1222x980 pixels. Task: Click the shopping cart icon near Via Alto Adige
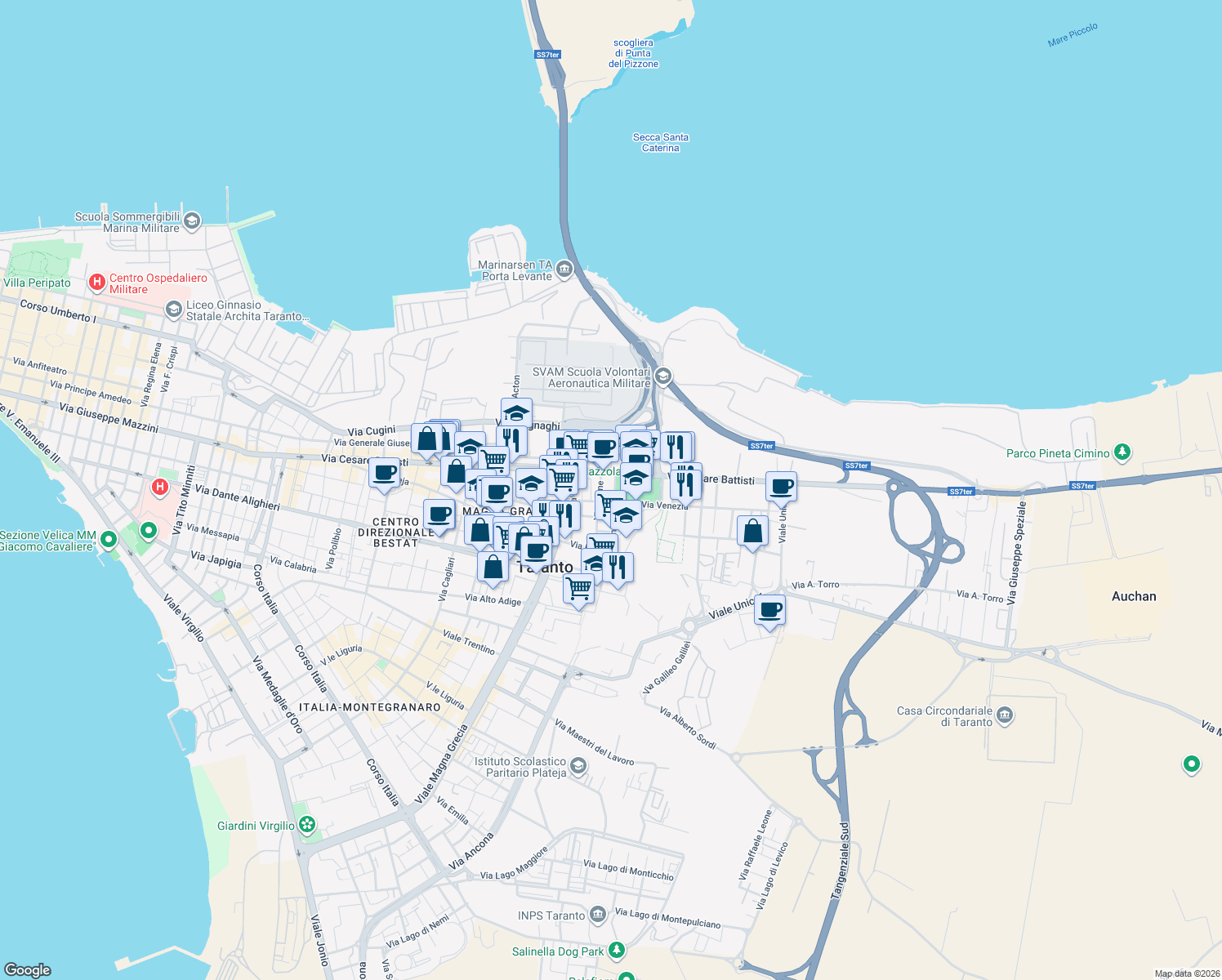[x=578, y=587]
